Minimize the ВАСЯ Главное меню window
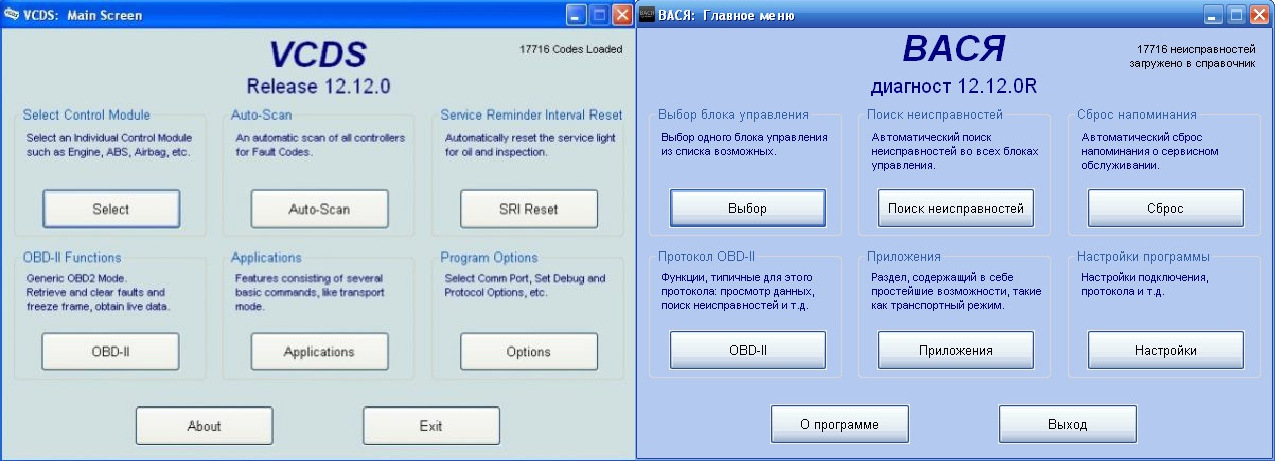 (1213, 15)
